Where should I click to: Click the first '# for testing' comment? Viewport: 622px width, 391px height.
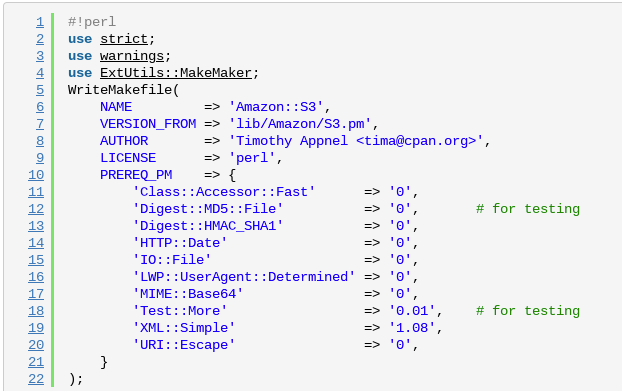pyautogui.click(x=528, y=209)
